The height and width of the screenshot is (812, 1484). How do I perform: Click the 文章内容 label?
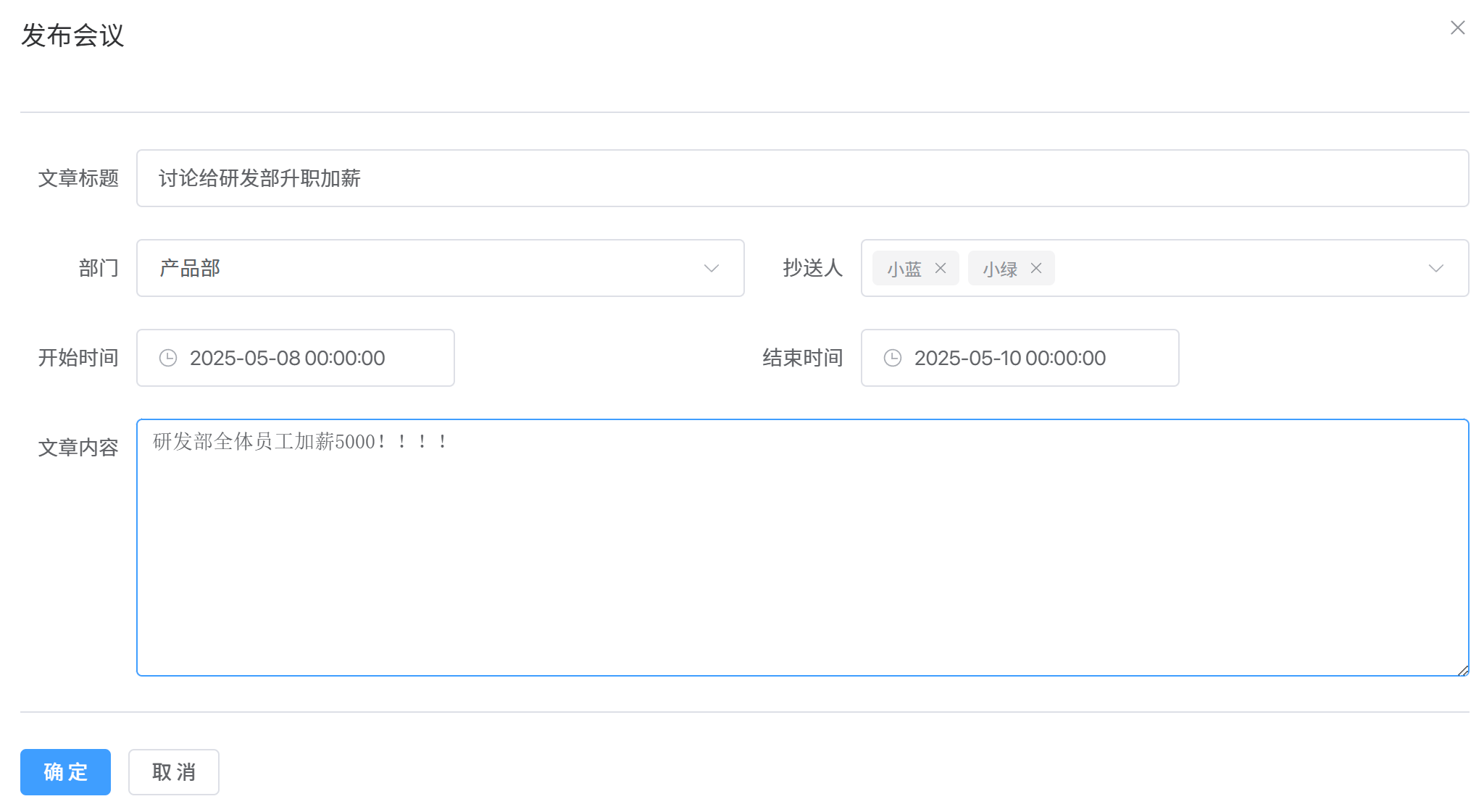[x=78, y=448]
